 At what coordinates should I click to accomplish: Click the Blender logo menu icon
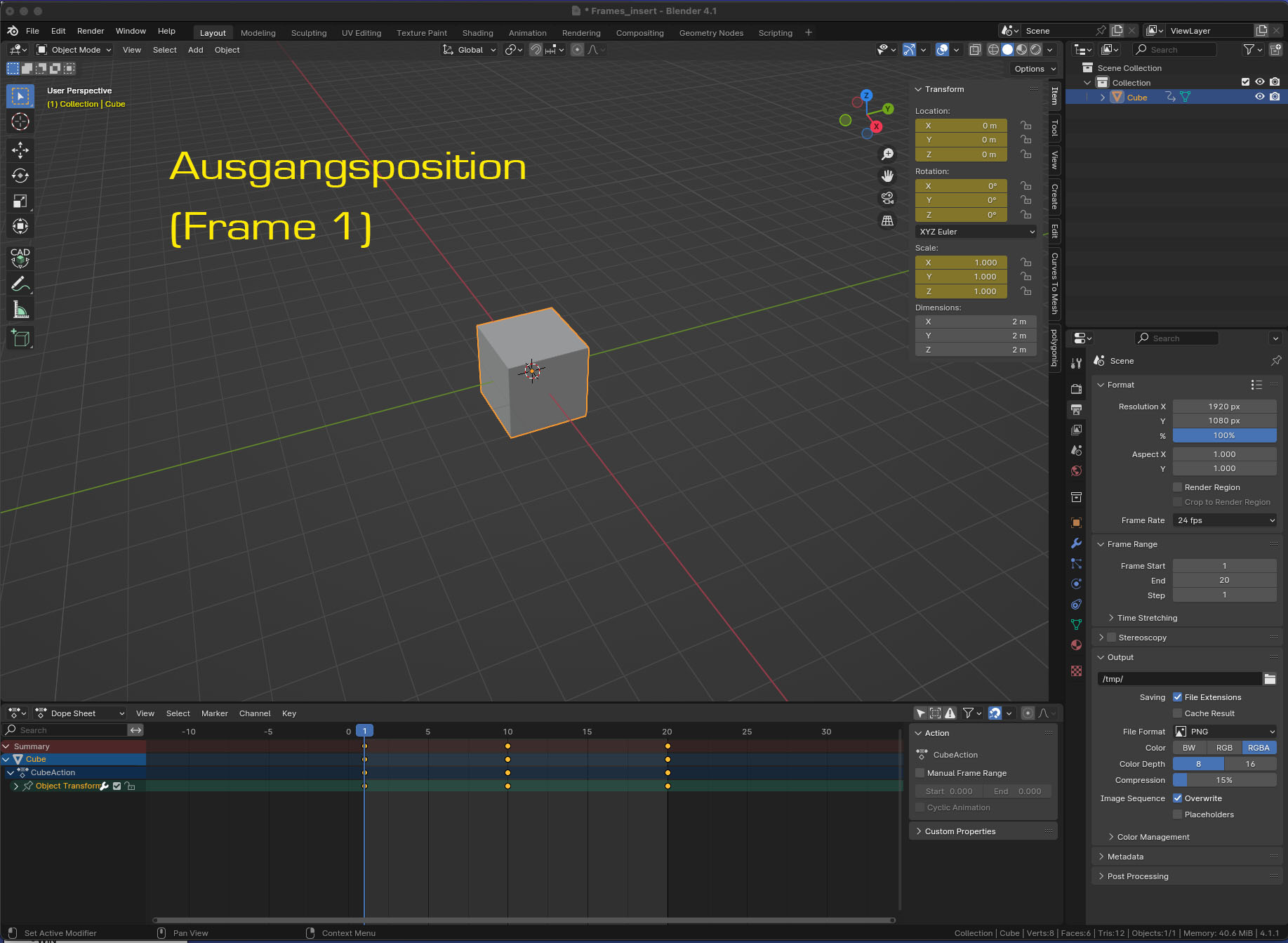pyautogui.click(x=13, y=32)
